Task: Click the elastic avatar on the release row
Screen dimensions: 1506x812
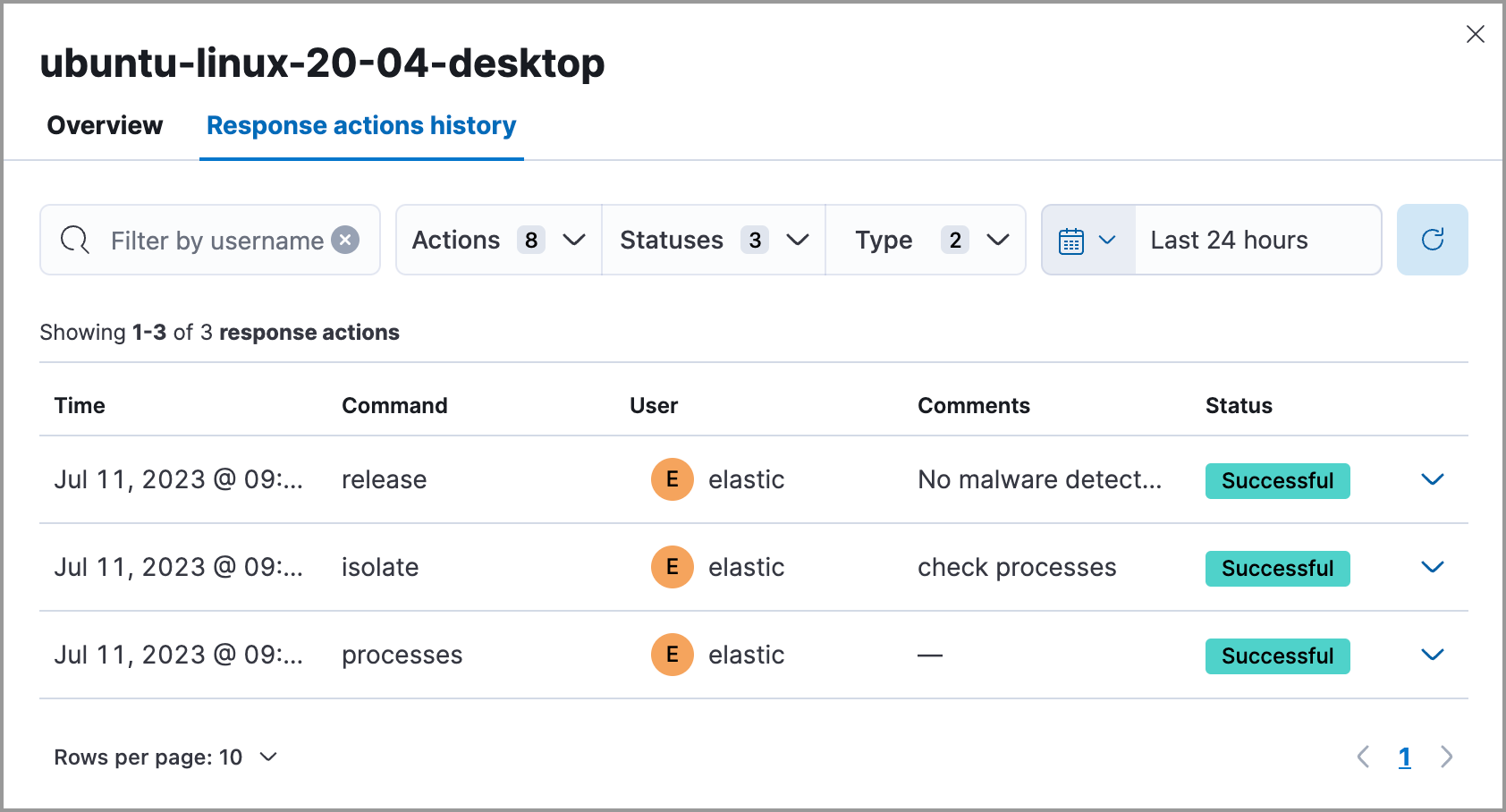Action: pyautogui.click(x=672, y=479)
